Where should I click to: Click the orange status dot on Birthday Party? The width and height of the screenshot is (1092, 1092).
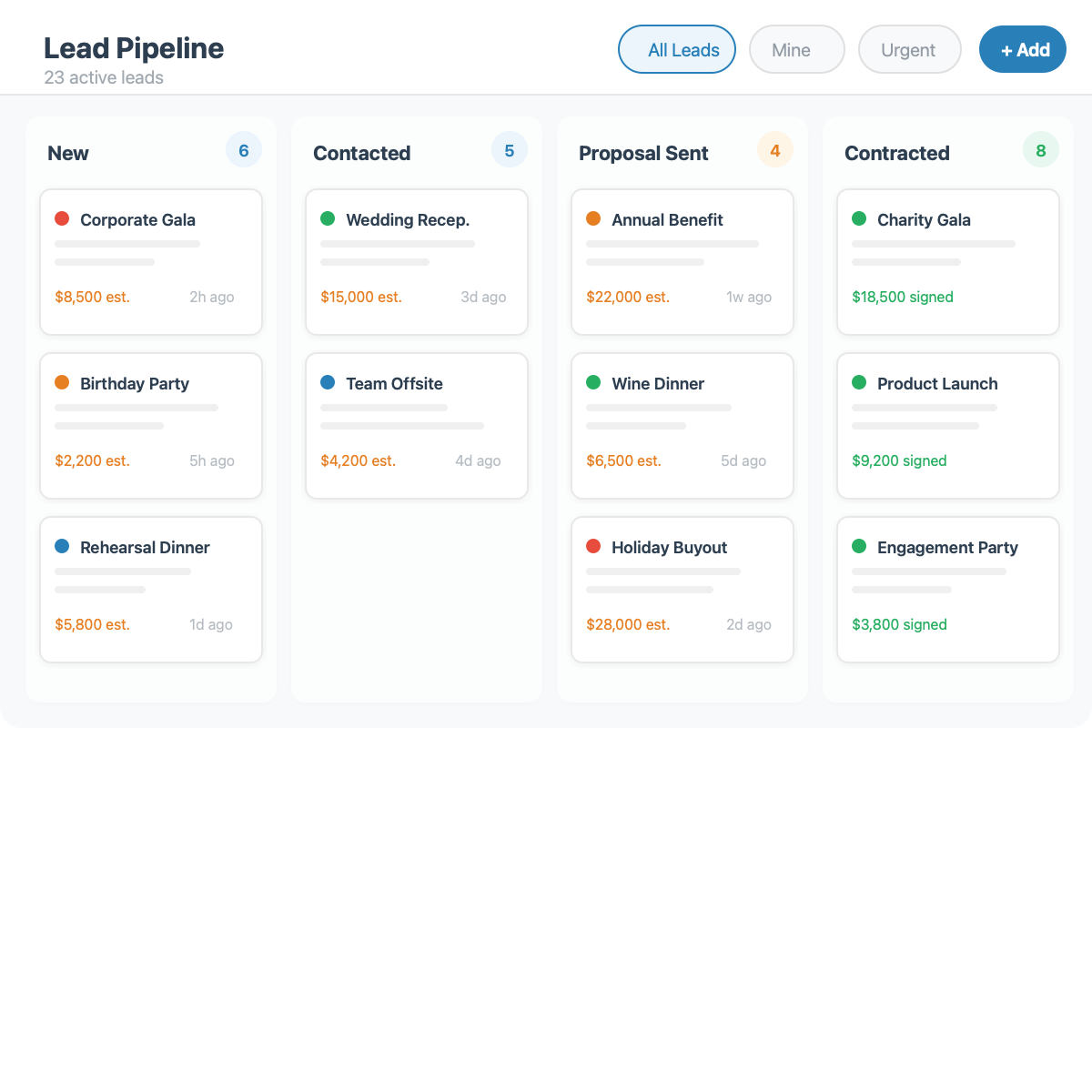[62, 382]
